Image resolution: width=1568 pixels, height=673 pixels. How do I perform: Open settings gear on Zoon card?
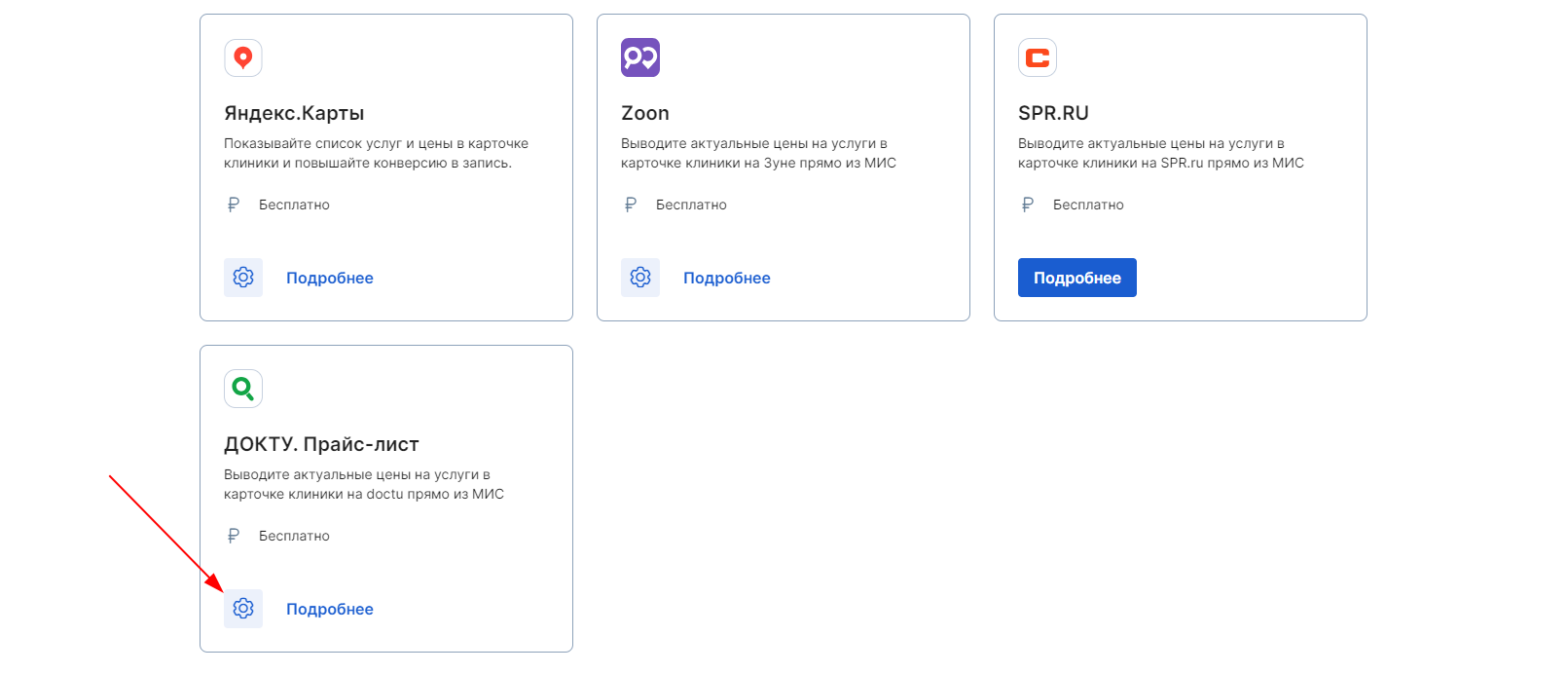click(640, 278)
